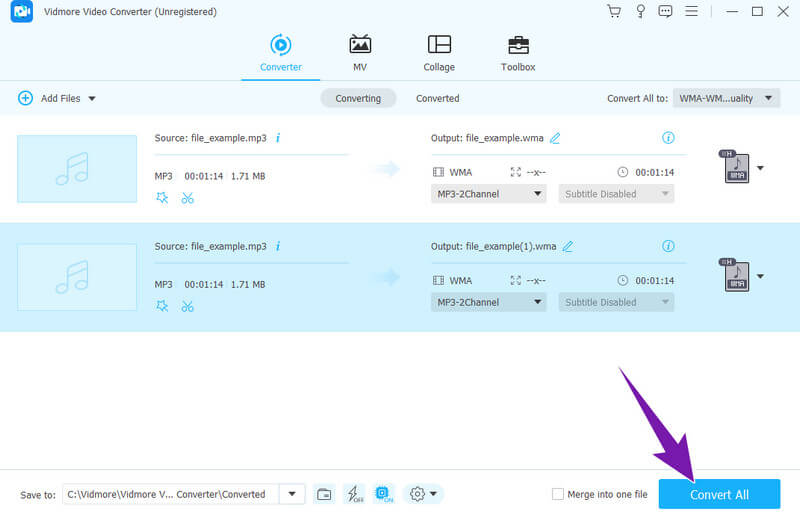800x515 pixels.
Task: Click the Add Files button
Action: point(56,98)
